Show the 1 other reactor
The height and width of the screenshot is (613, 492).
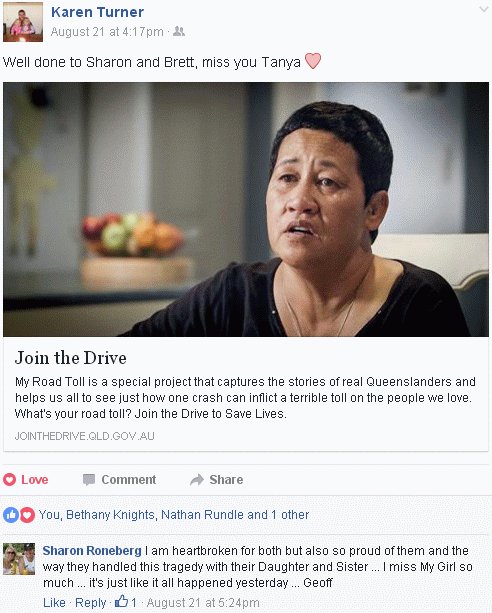tap(290, 515)
